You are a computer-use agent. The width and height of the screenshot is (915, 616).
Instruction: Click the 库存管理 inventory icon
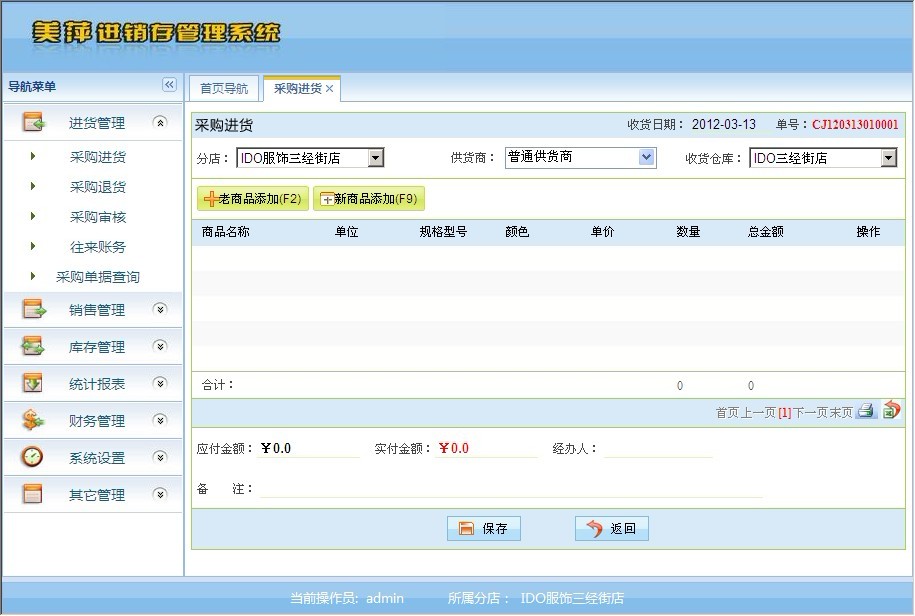coord(33,346)
